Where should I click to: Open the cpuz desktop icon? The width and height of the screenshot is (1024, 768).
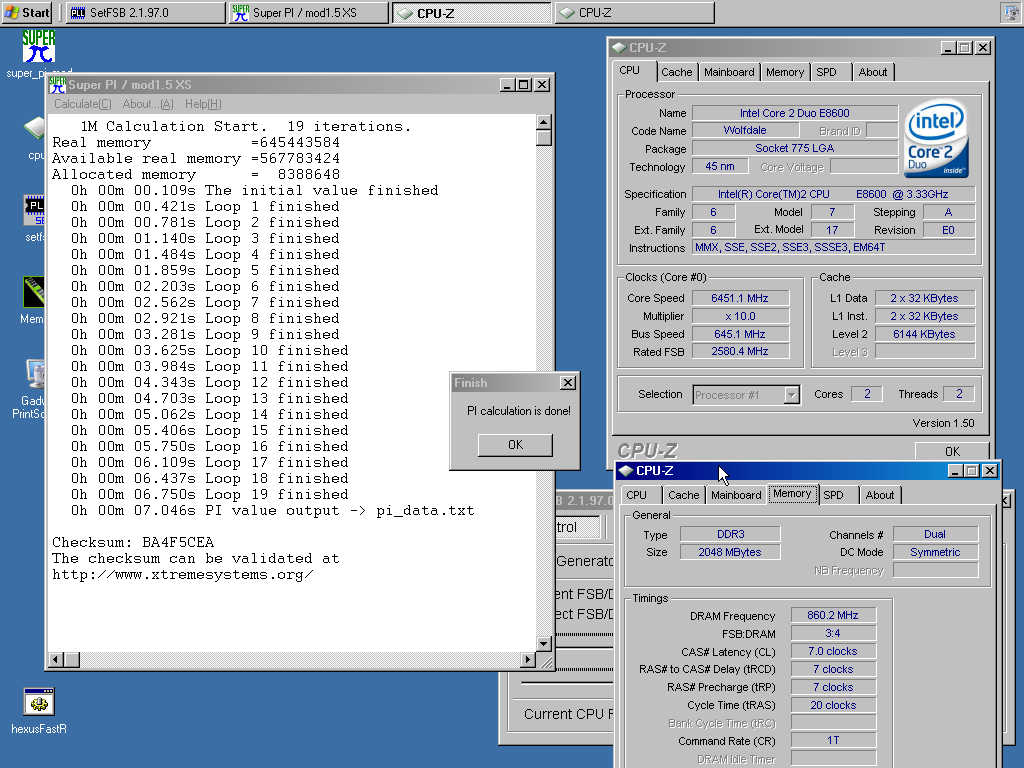click(35, 129)
